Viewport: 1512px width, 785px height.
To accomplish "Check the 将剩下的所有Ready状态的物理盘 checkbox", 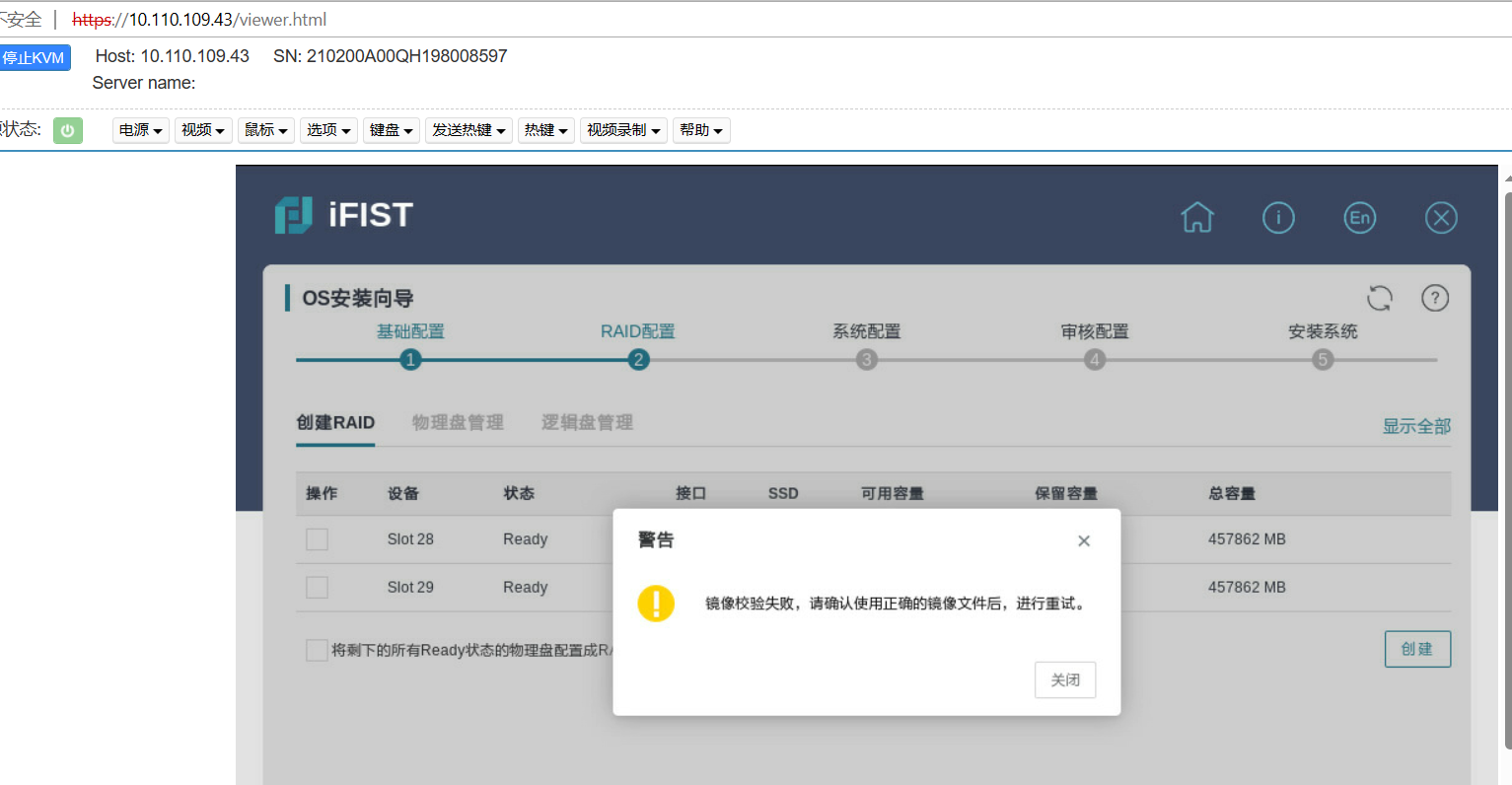I will click(317, 650).
